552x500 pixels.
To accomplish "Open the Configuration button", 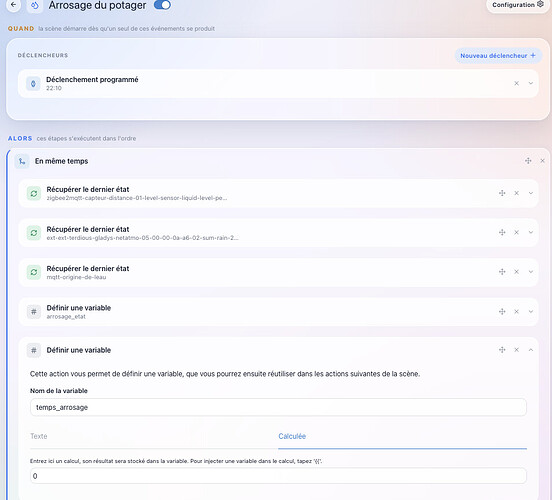I will [x=518, y=5].
